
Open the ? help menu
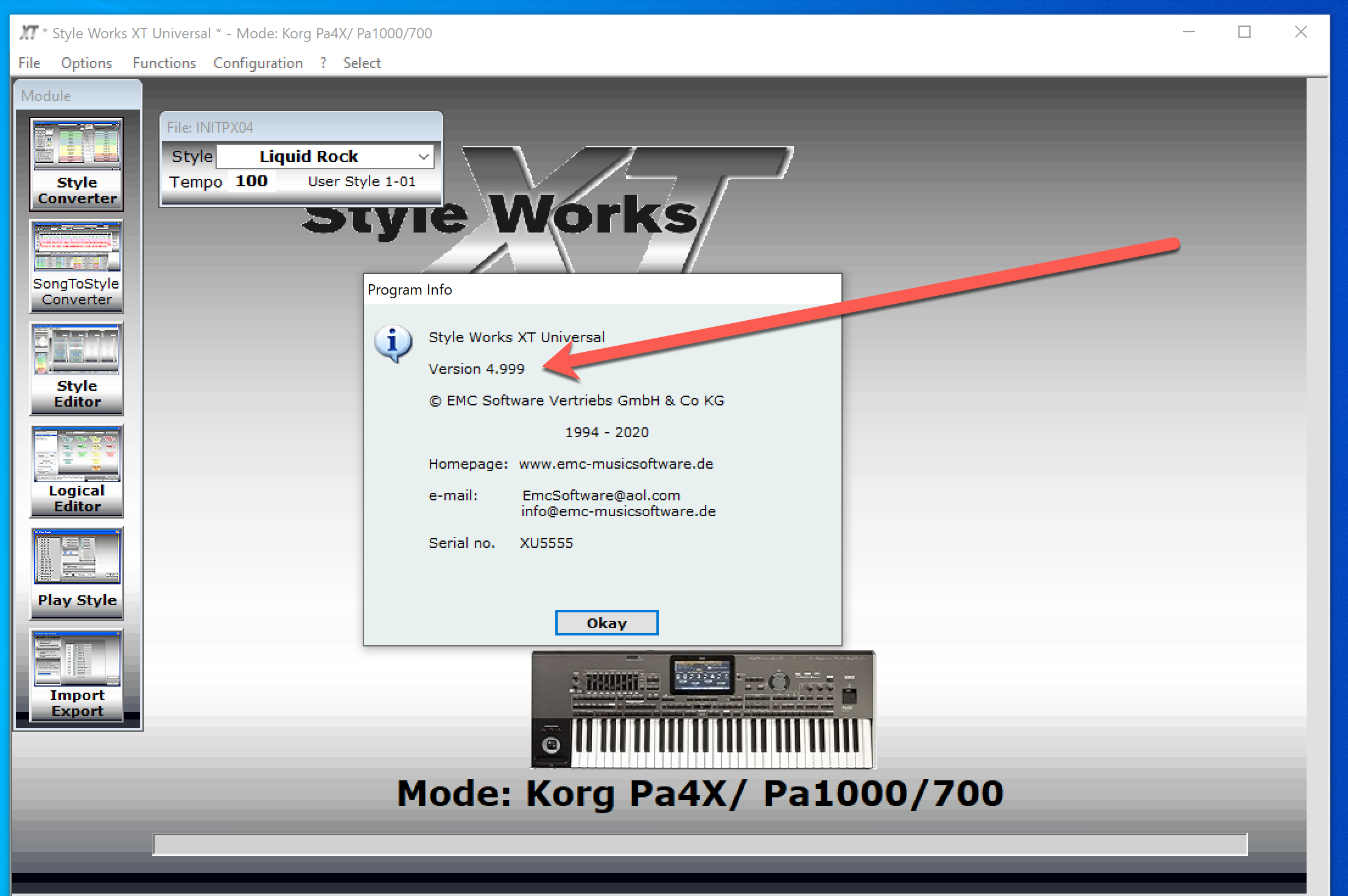coord(322,63)
